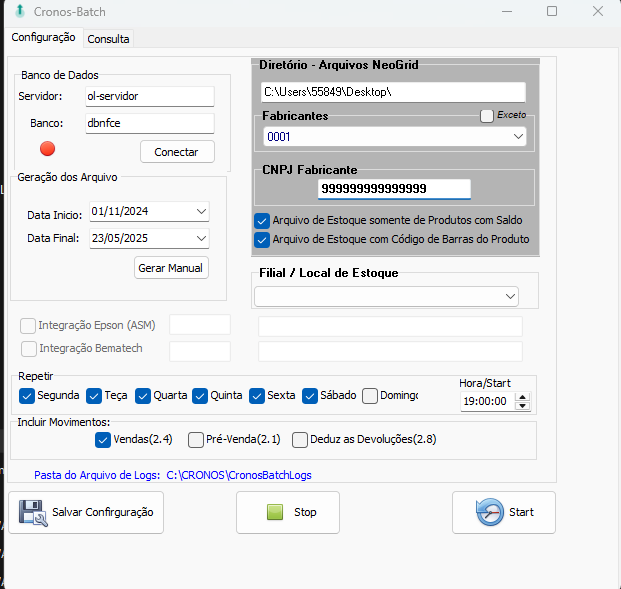Toggle the Sábado checkbox
Image resolution: width=621 pixels, height=589 pixels.
[310, 396]
